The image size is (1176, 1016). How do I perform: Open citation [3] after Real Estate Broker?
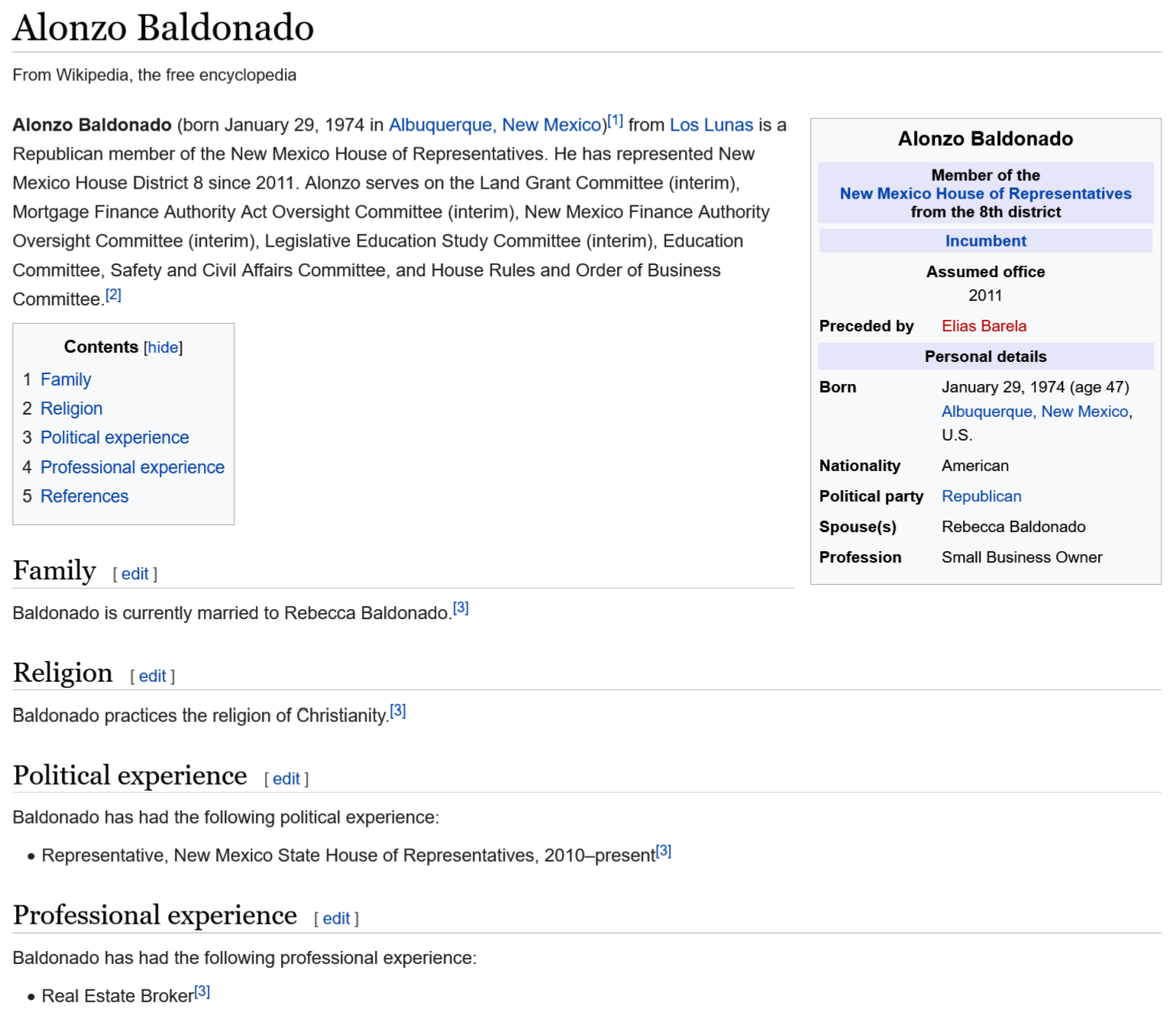point(202,992)
